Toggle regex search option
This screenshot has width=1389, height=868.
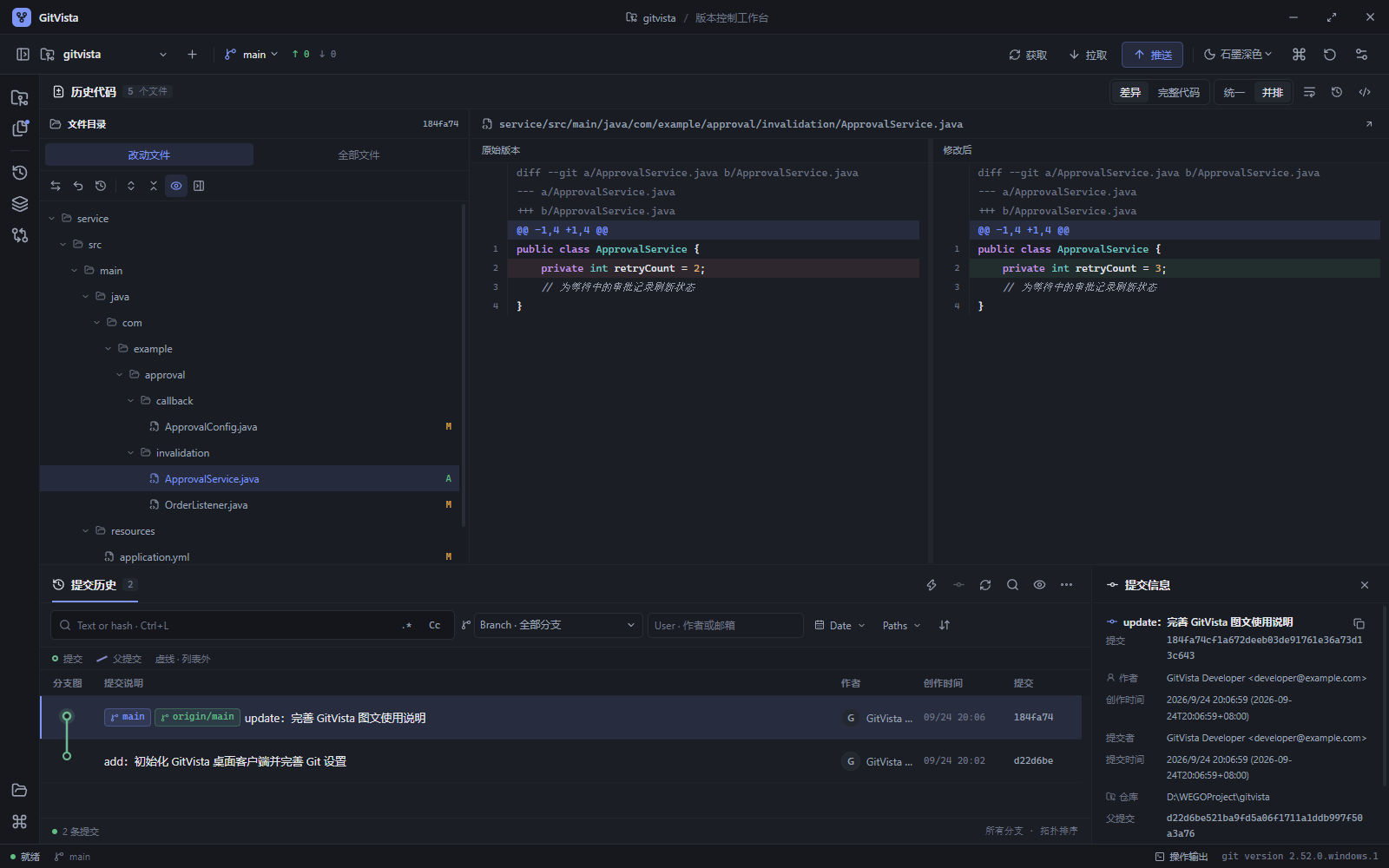pos(407,625)
